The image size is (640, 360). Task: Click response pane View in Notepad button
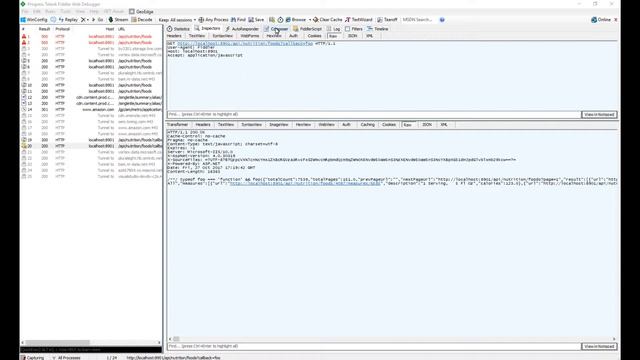pyautogui.click(x=599, y=347)
